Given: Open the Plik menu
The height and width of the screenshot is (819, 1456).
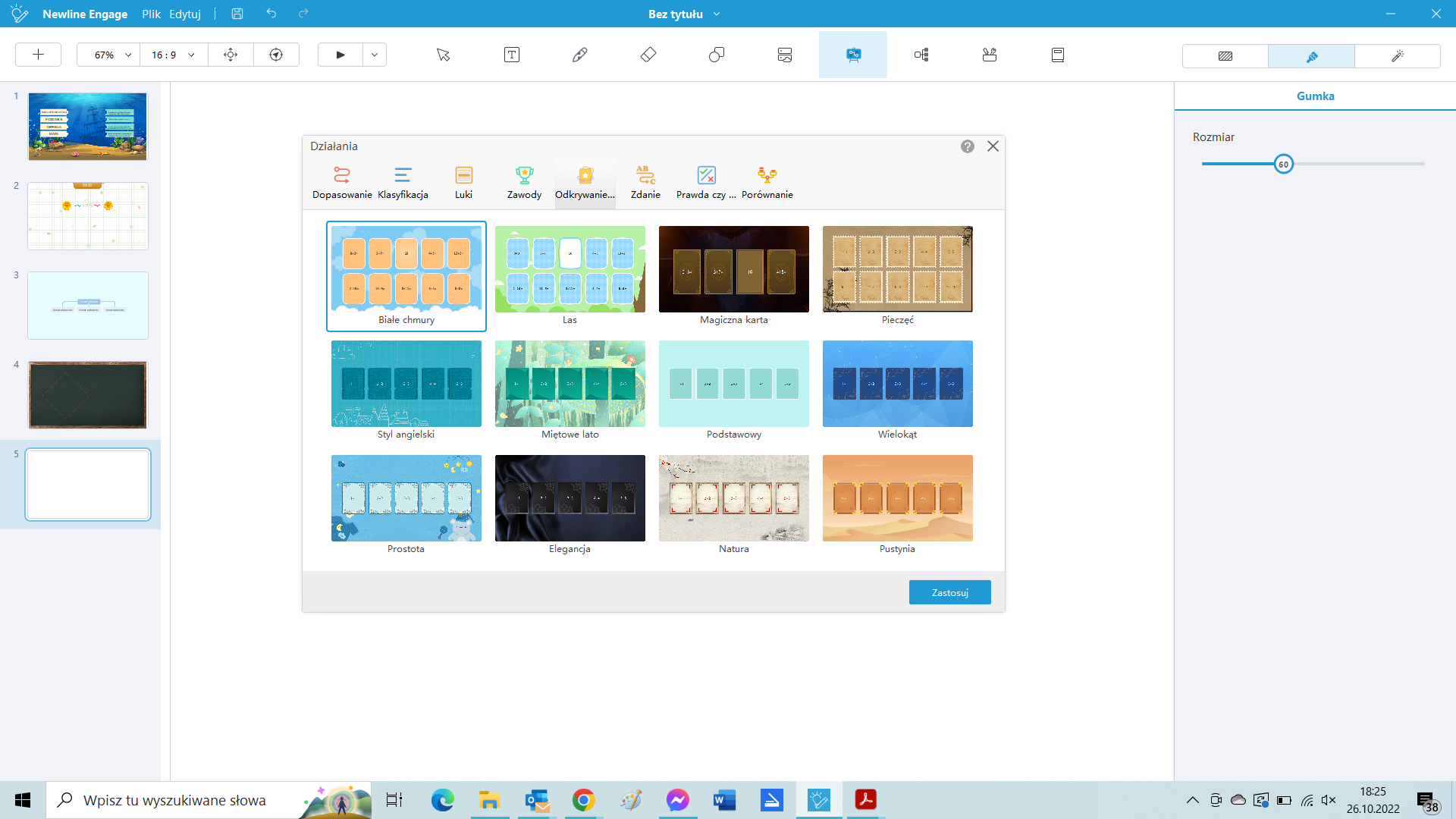Looking at the screenshot, I should tap(151, 14).
